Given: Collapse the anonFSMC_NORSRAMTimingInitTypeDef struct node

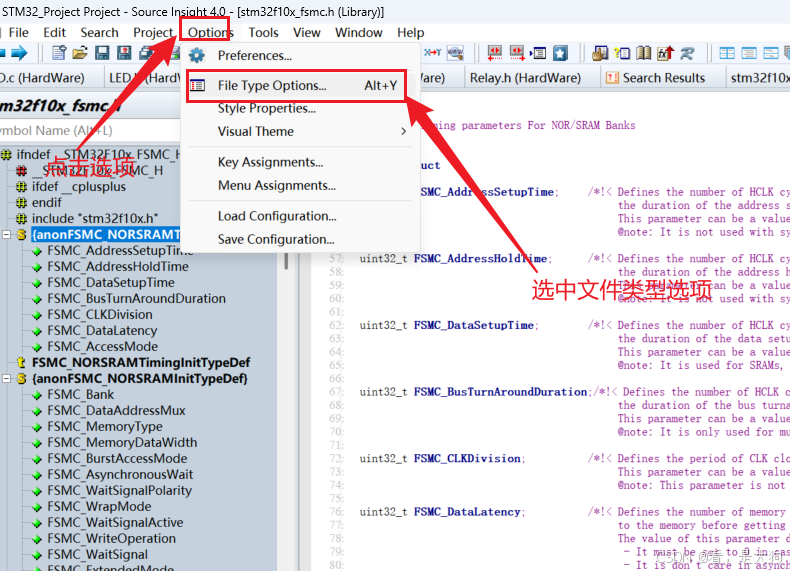Looking at the screenshot, I should [x=7, y=235].
